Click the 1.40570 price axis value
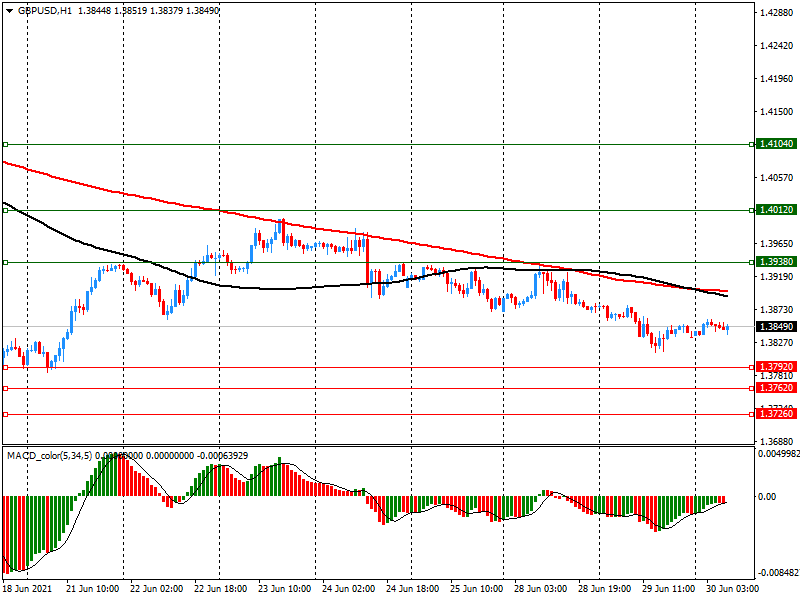Image resolution: width=800 pixels, height=600 pixels. pyautogui.click(x=777, y=178)
